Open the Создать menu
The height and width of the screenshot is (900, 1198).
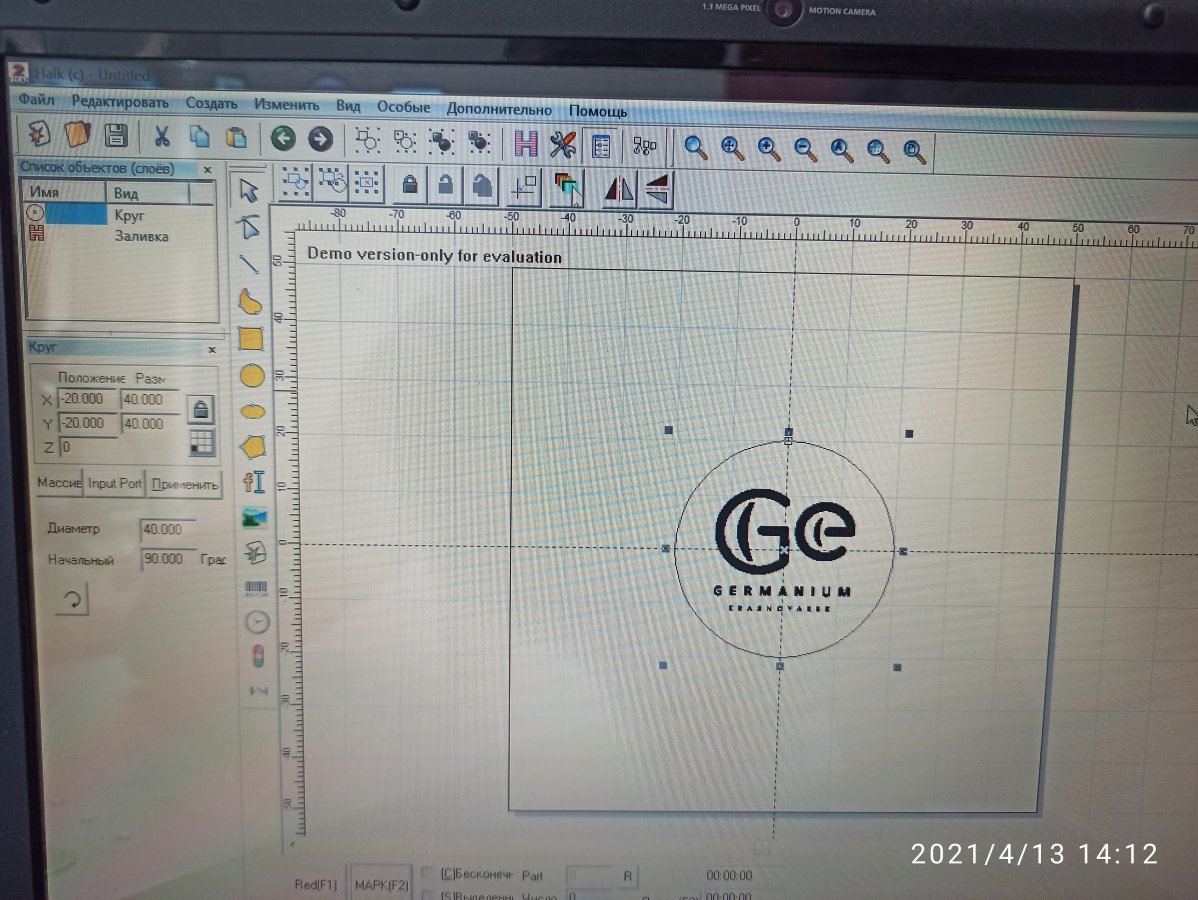click(x=211, y=103)
